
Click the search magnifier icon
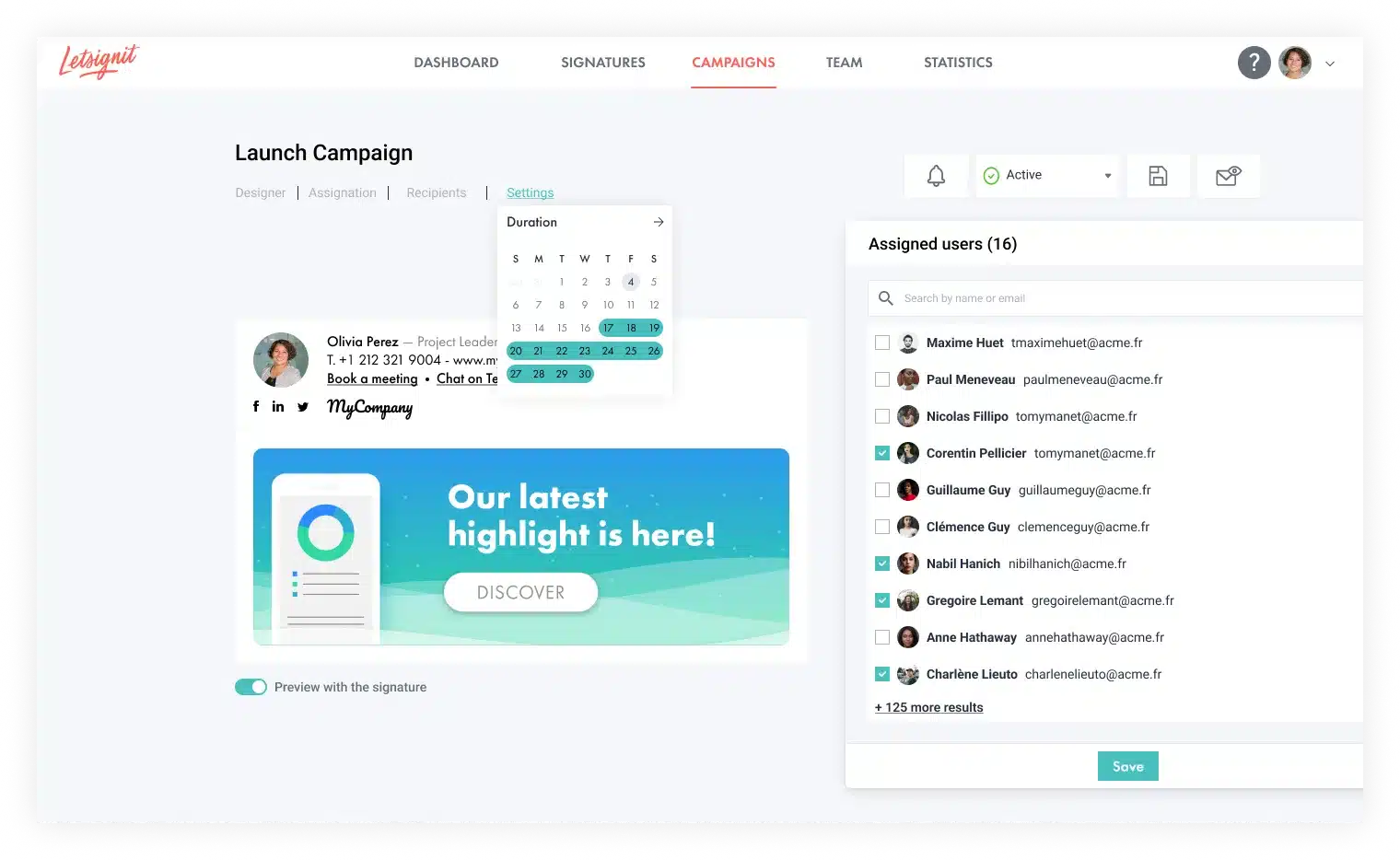point(886,298)
